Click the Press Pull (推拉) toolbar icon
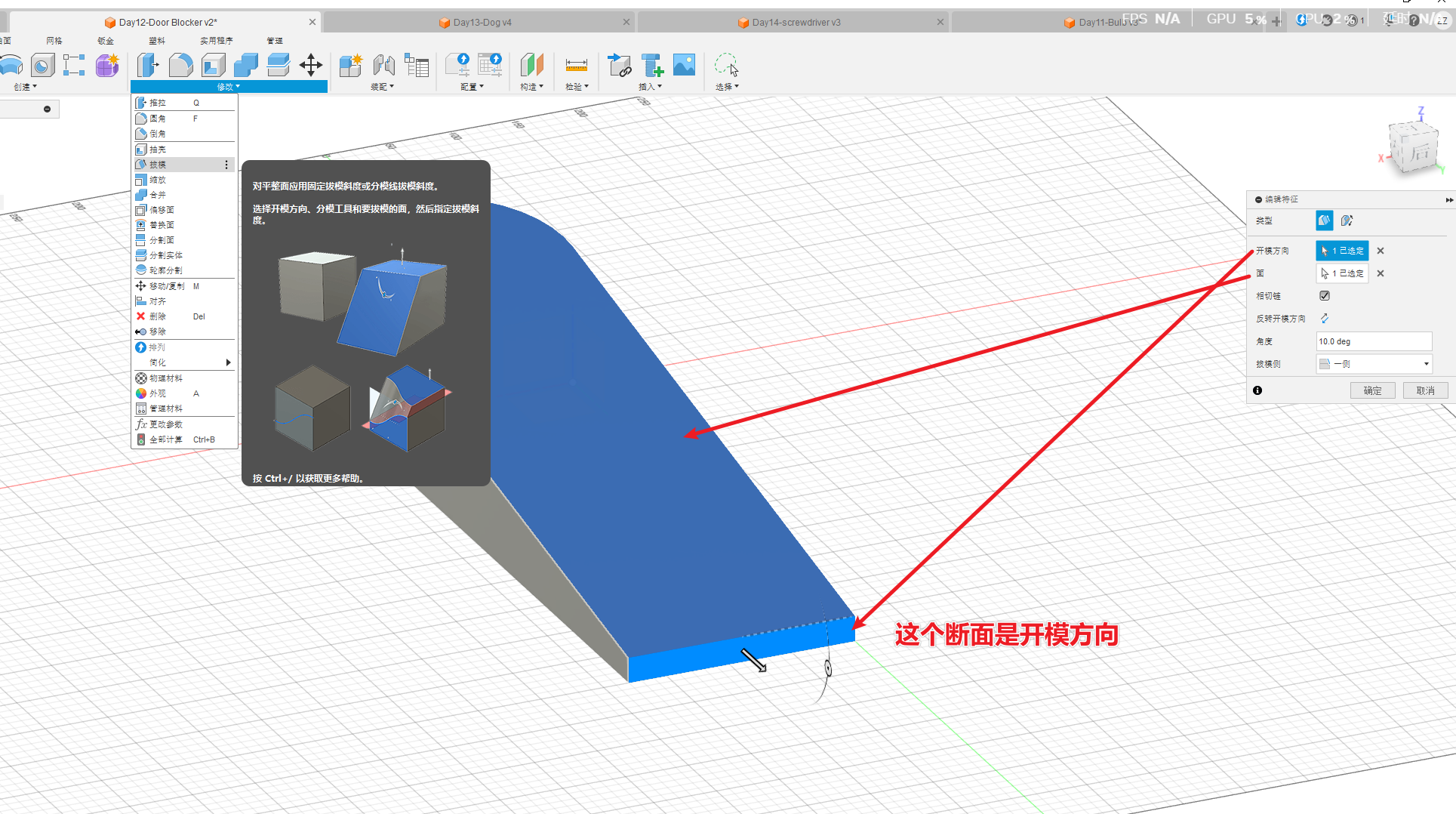Image resolution: width=1456 pixels, height=814 pixels. [x=148, y=66]
